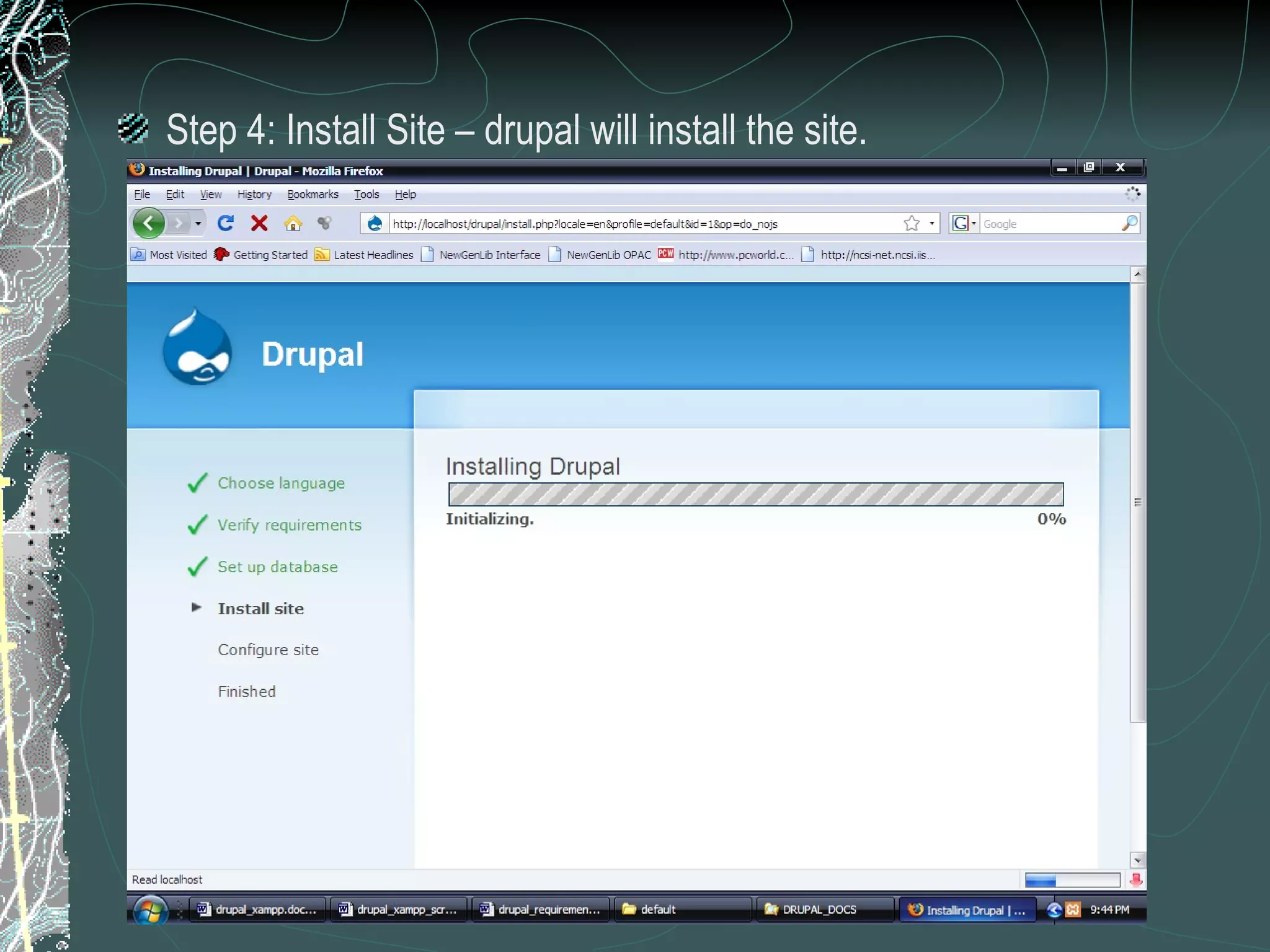1270x952 pixels.
Task: Click the 'Read localhost' status text
Action: click(167, 880)
